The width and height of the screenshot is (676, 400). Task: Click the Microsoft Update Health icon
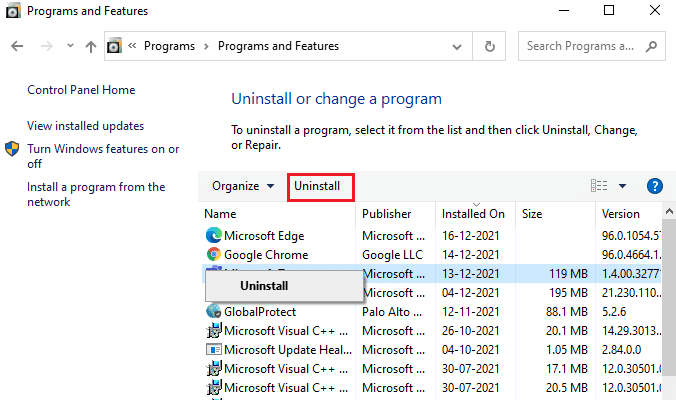213,349
